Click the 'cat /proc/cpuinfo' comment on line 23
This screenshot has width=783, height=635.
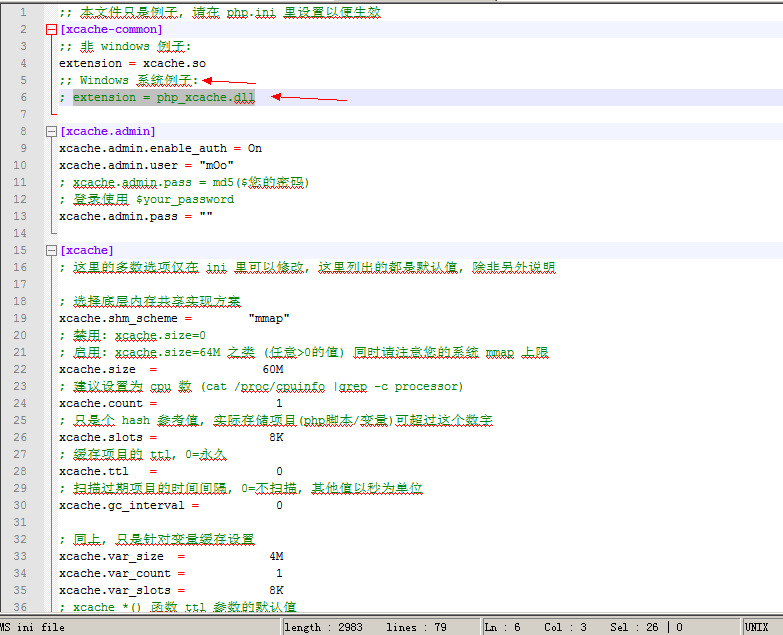pyautogui.click(x=265, y=386)
